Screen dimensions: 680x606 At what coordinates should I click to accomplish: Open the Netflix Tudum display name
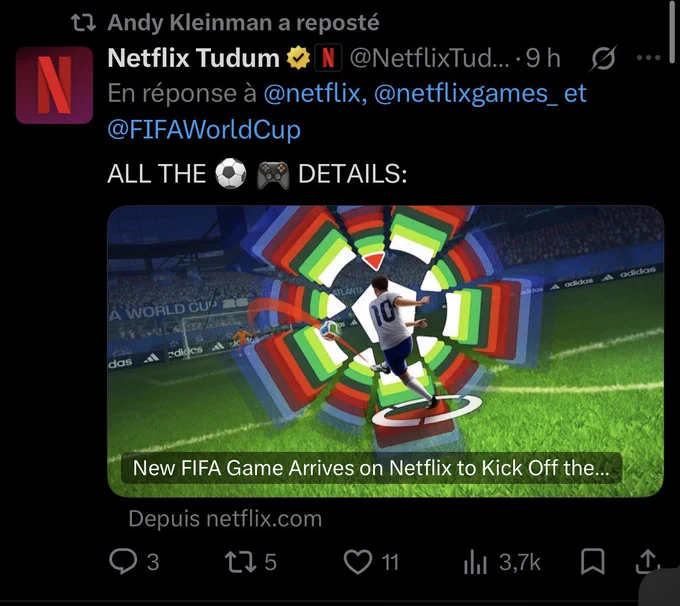pos(193,58)
